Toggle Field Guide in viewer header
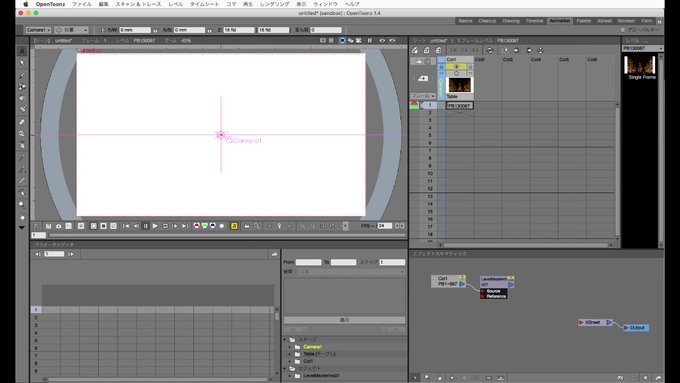 click(331, 40)
